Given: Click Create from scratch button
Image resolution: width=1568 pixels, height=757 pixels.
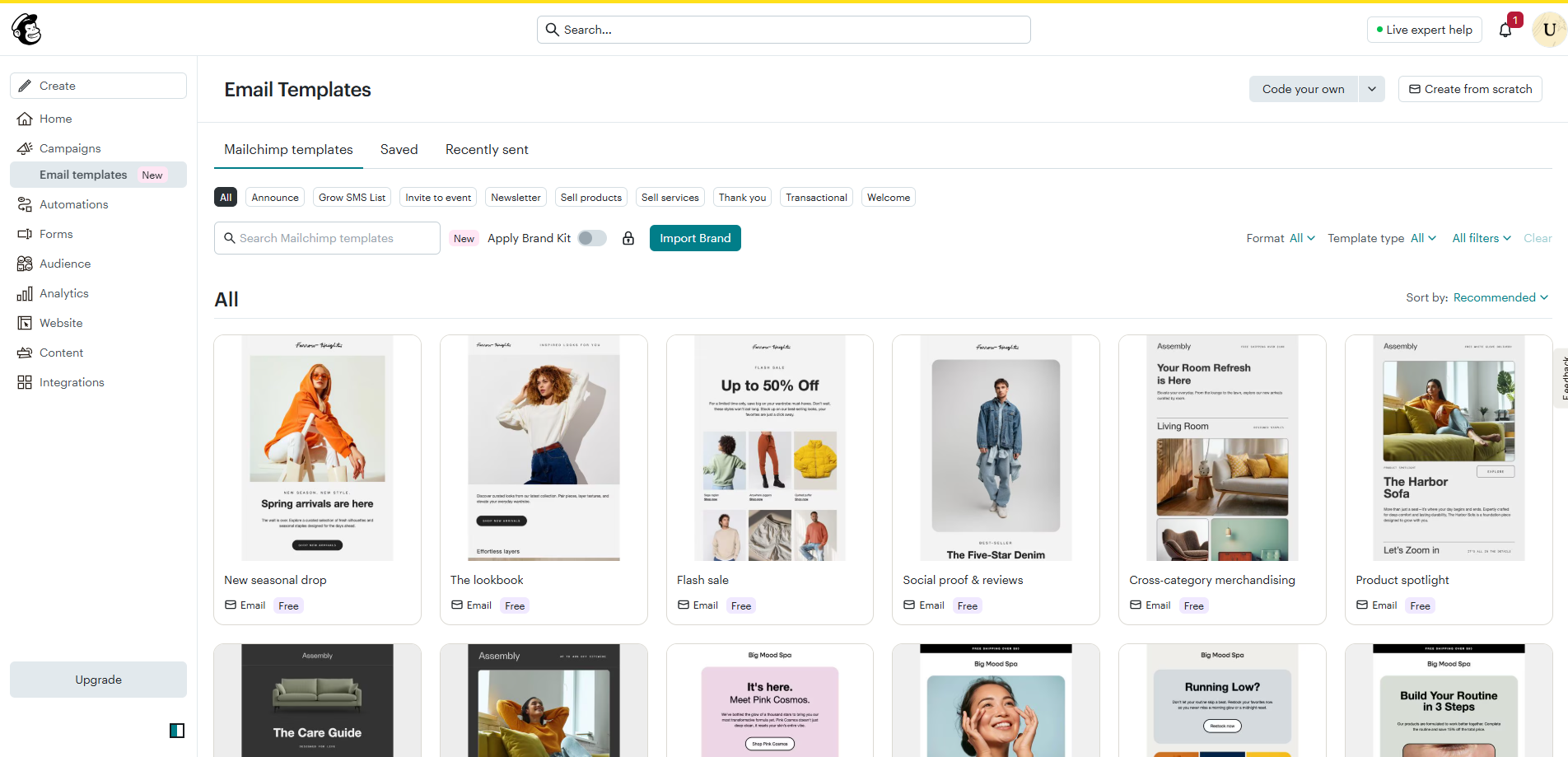Looking at the screenshot, I should click(x=1470, y=89).
